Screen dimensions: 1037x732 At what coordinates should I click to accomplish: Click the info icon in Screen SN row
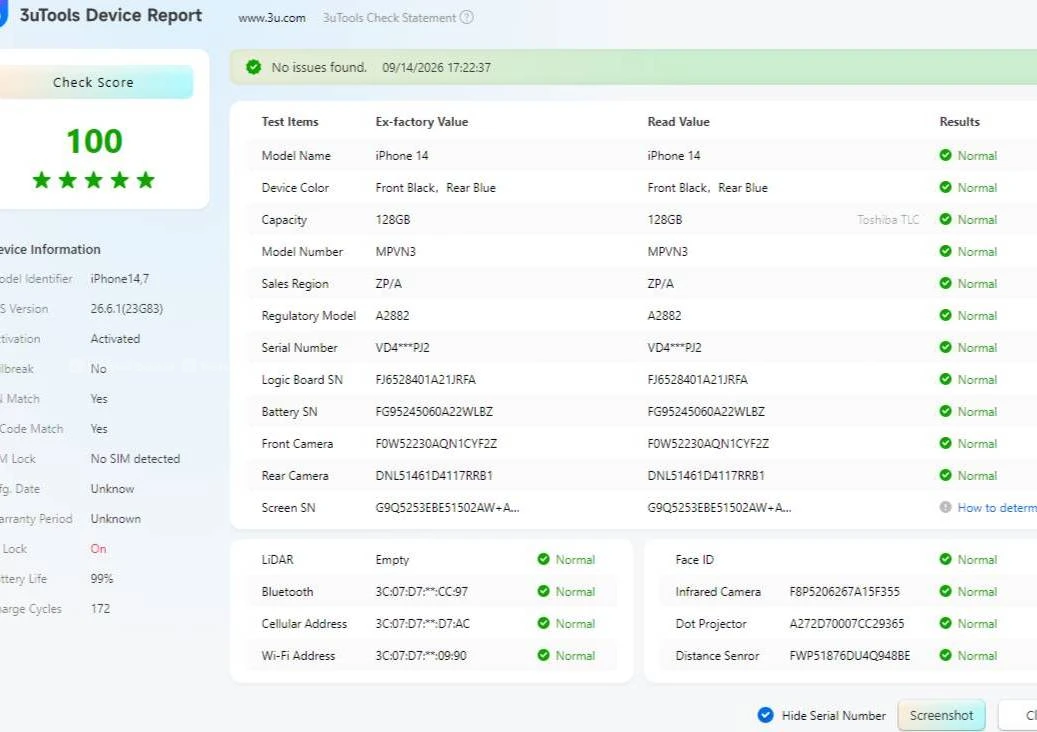tap(945, 507)
